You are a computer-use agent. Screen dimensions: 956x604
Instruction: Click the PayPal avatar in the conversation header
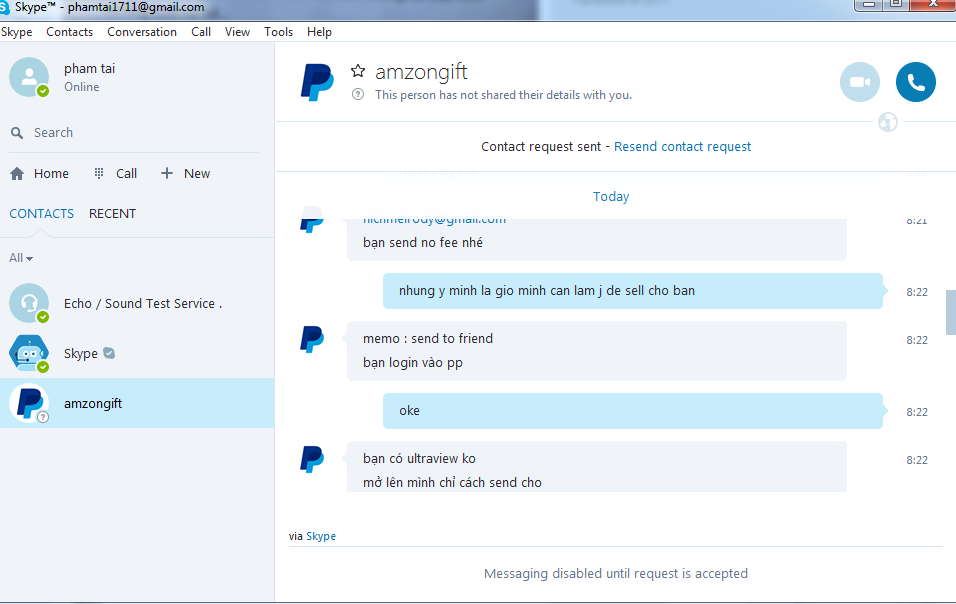[317, 82]
